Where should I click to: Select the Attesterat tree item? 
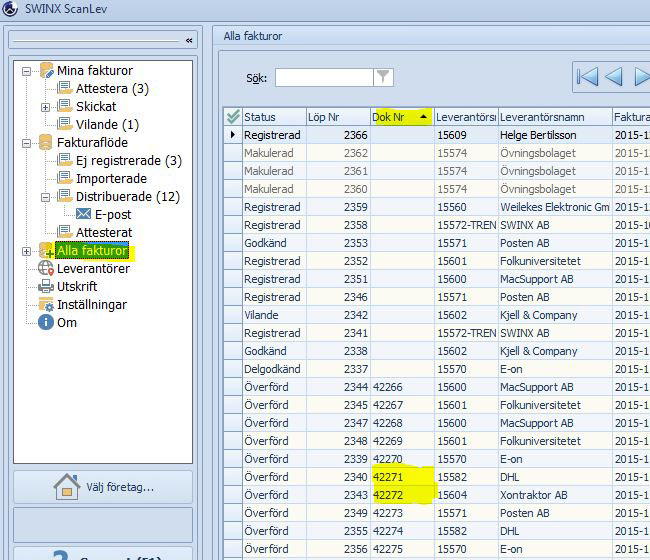(104, 232)
